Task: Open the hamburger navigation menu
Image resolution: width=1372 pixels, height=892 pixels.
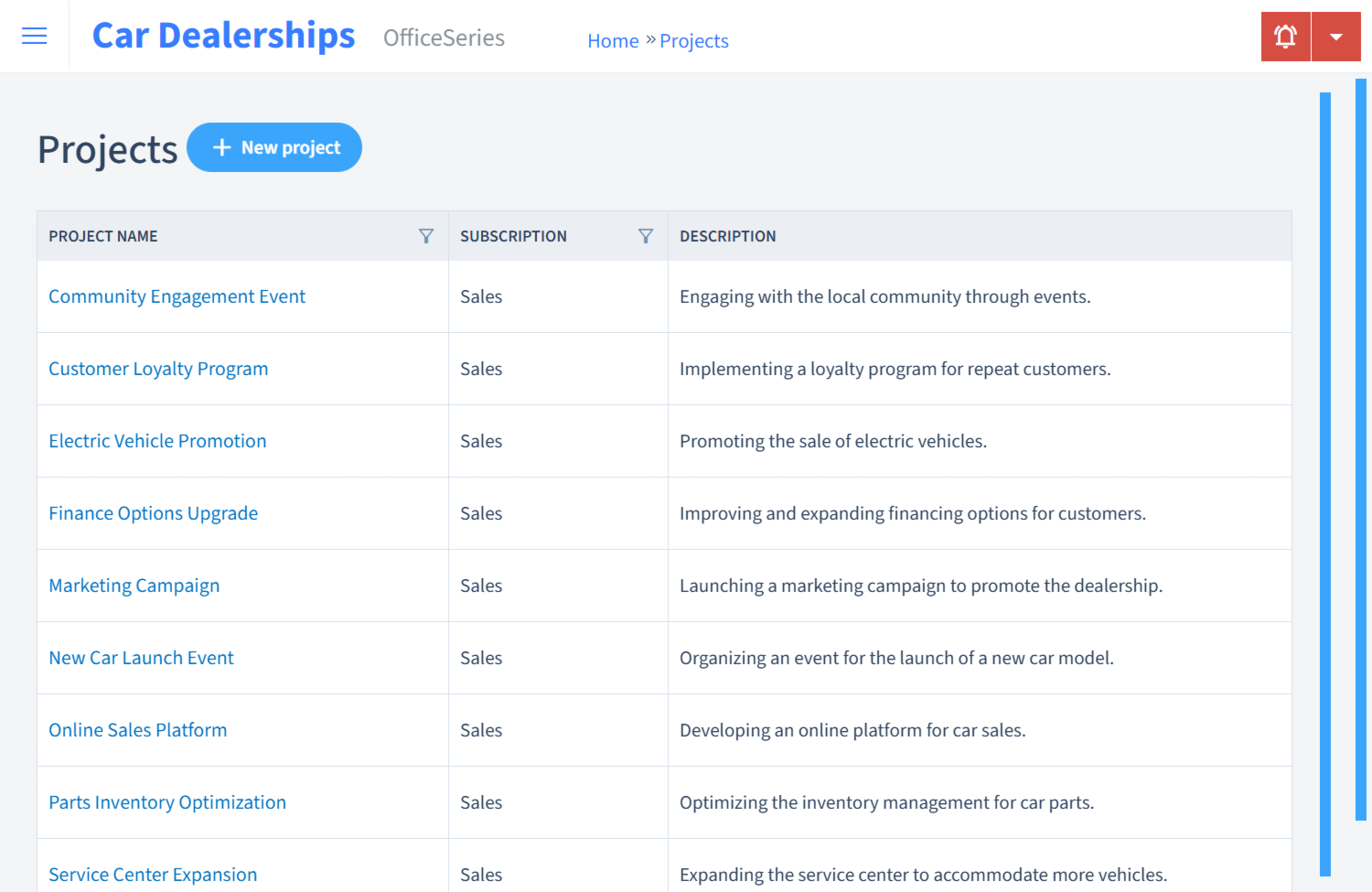Action: pyautogui.click(x=34, y=36)
